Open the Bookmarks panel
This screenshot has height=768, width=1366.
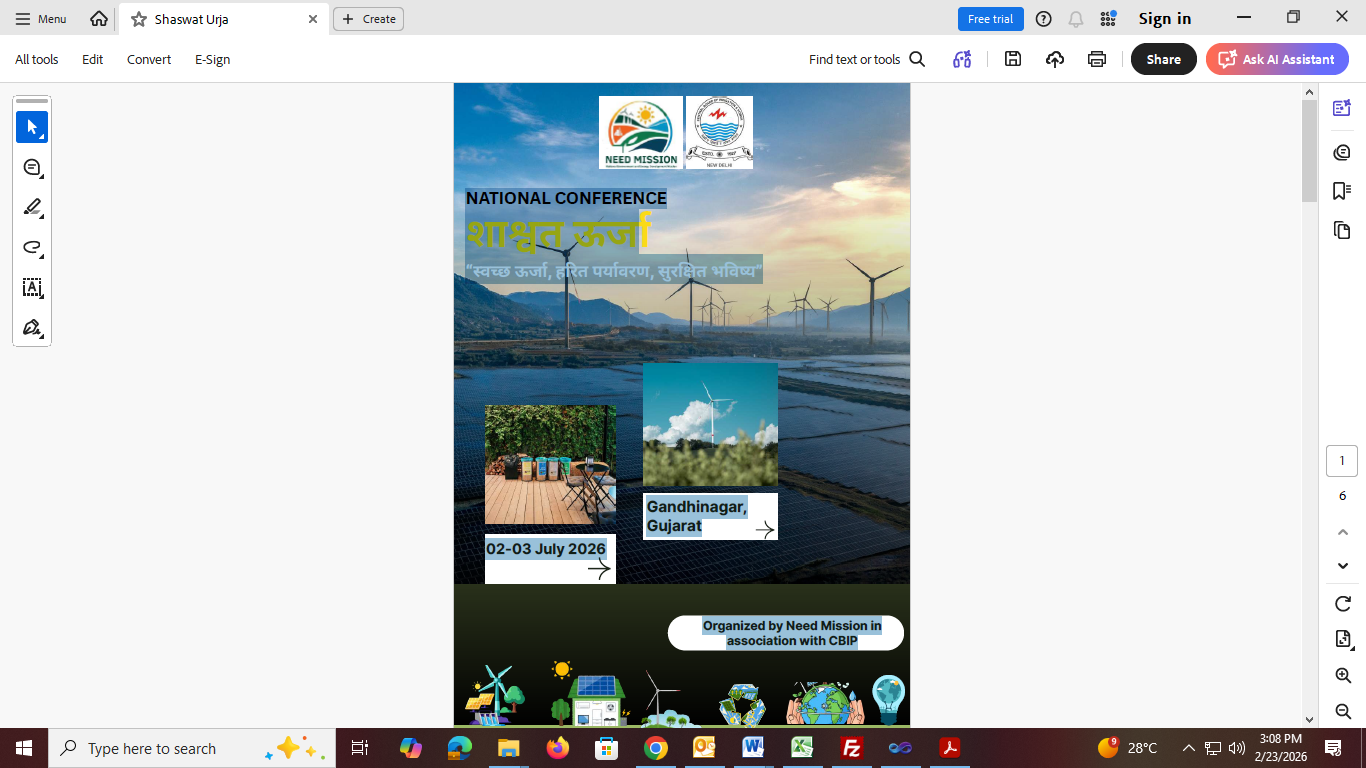coord(1342,191)
